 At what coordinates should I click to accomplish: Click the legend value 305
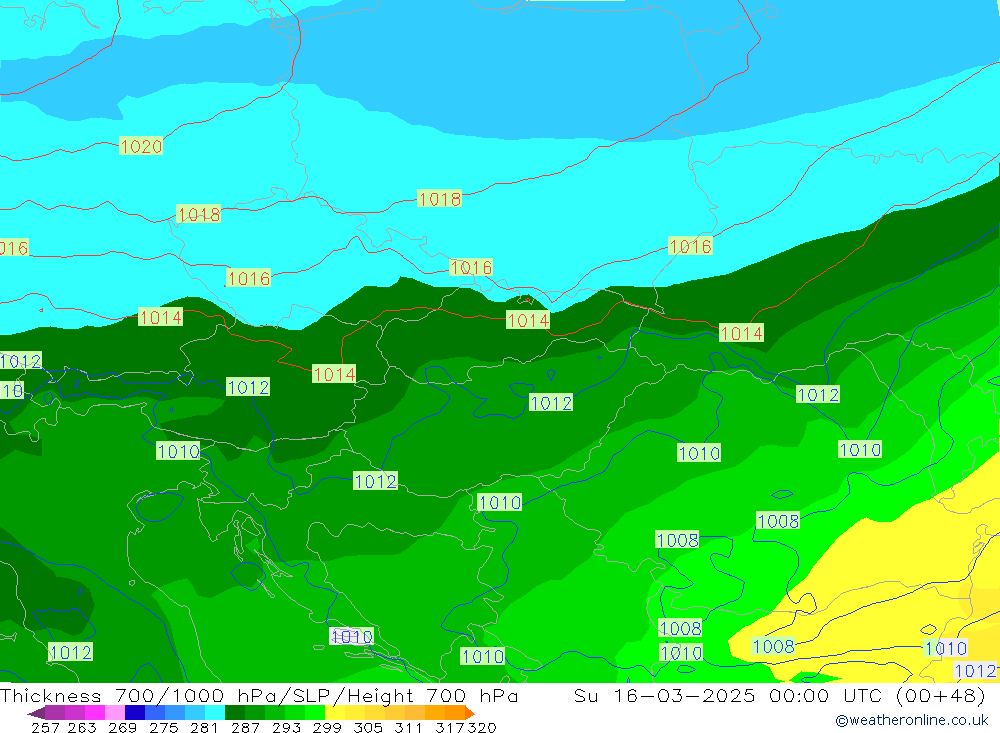[367, 727]
